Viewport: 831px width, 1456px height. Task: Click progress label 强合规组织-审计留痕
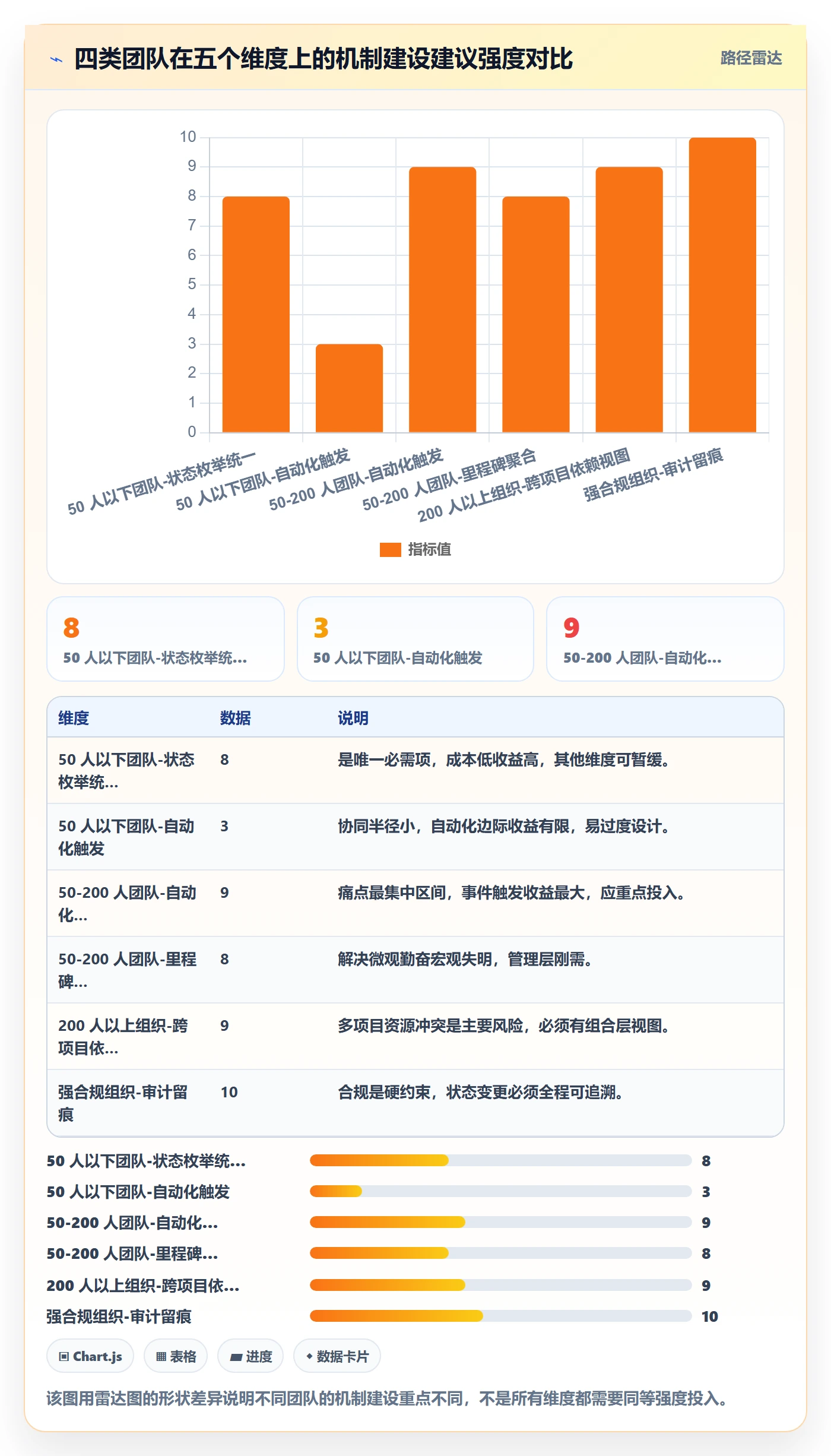click(119, 1316)
